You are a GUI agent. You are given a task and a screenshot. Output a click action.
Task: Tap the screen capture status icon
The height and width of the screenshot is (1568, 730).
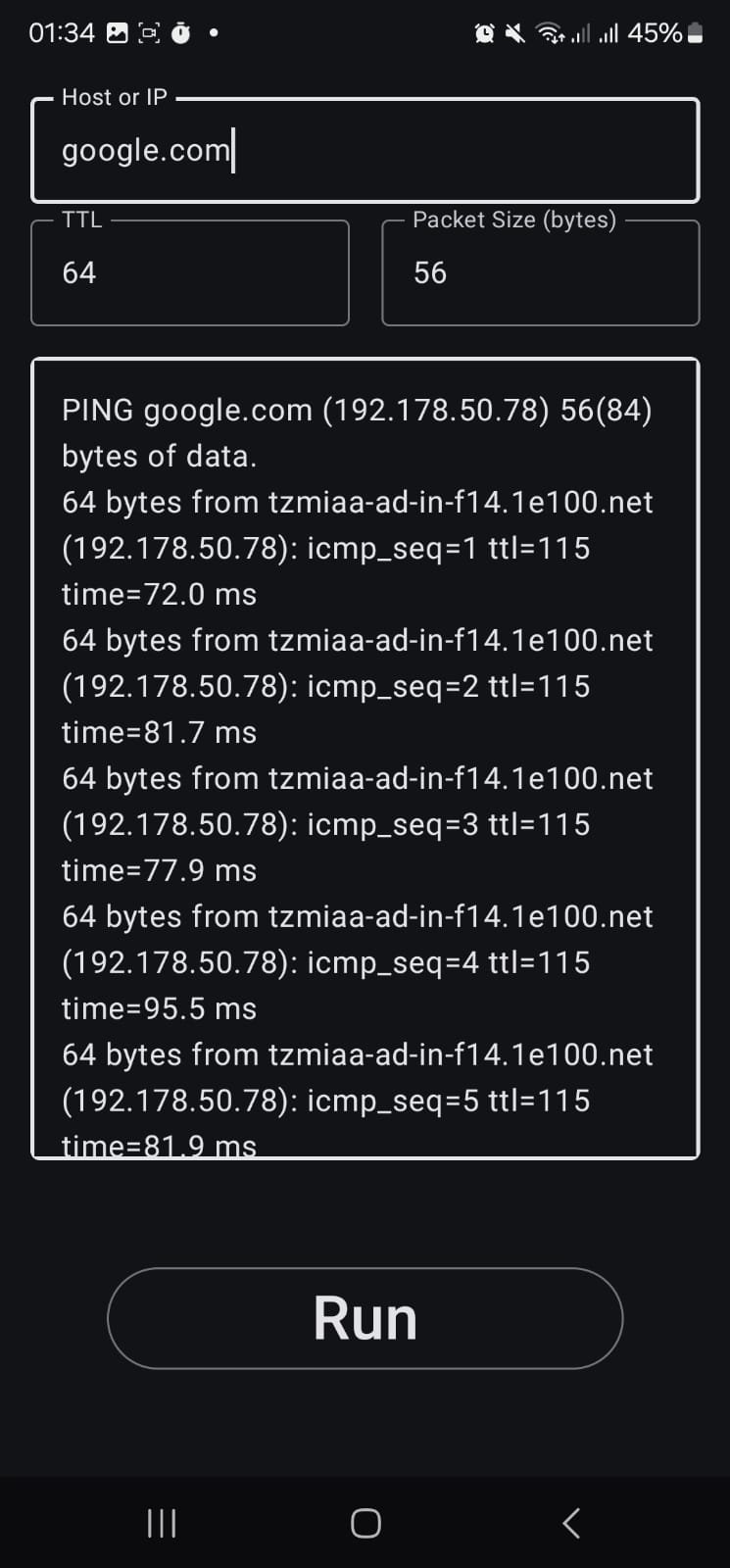tap(149, 33)
